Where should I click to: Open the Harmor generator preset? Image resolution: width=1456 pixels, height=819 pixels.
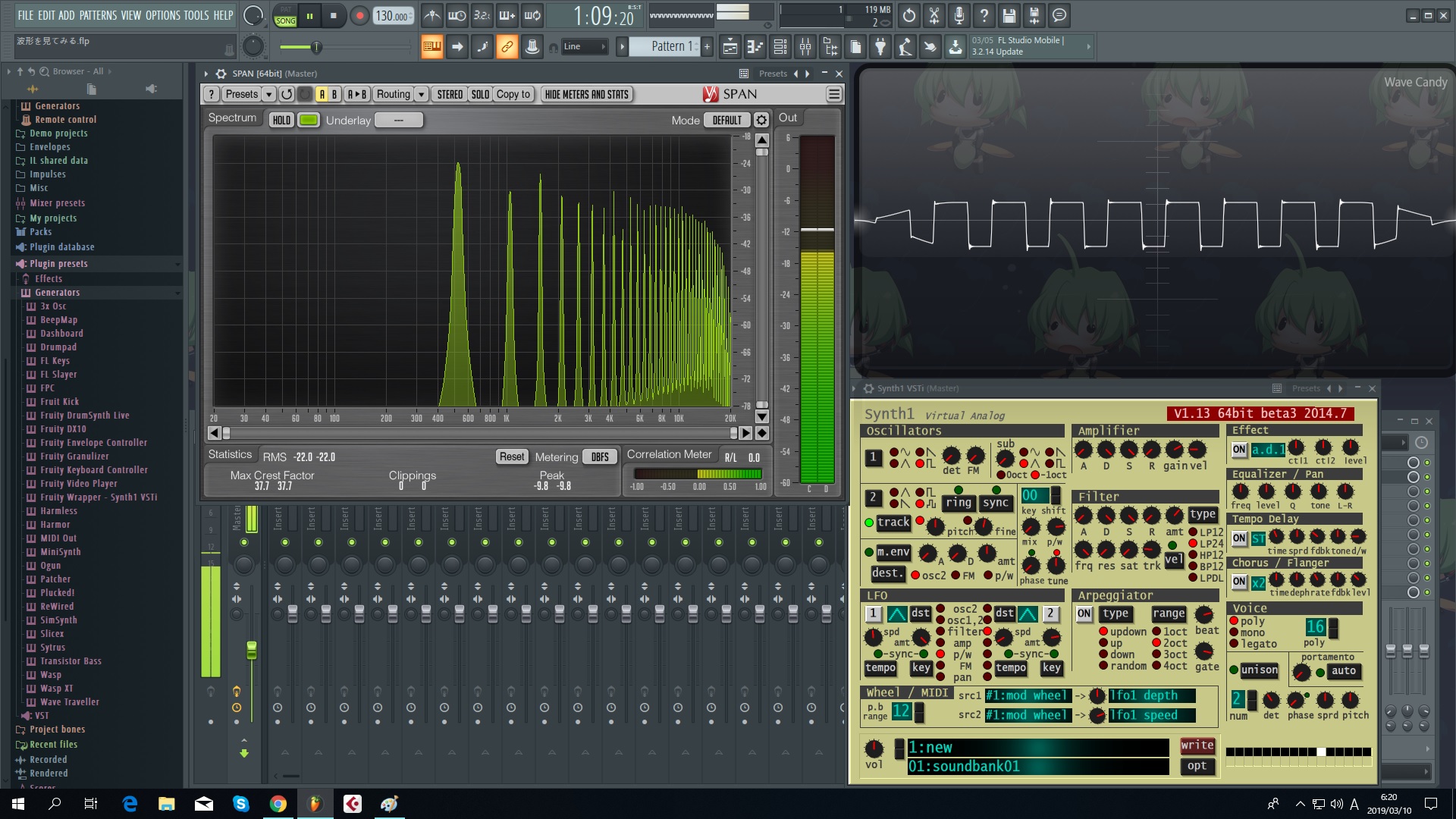(x=55, y=525)
